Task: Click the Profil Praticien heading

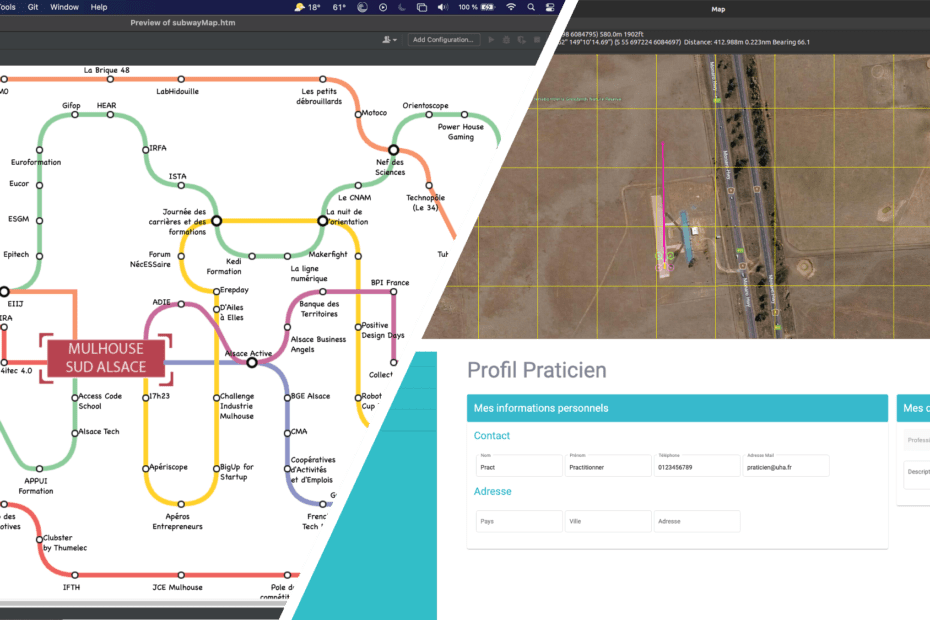Action: coord(537,370)
